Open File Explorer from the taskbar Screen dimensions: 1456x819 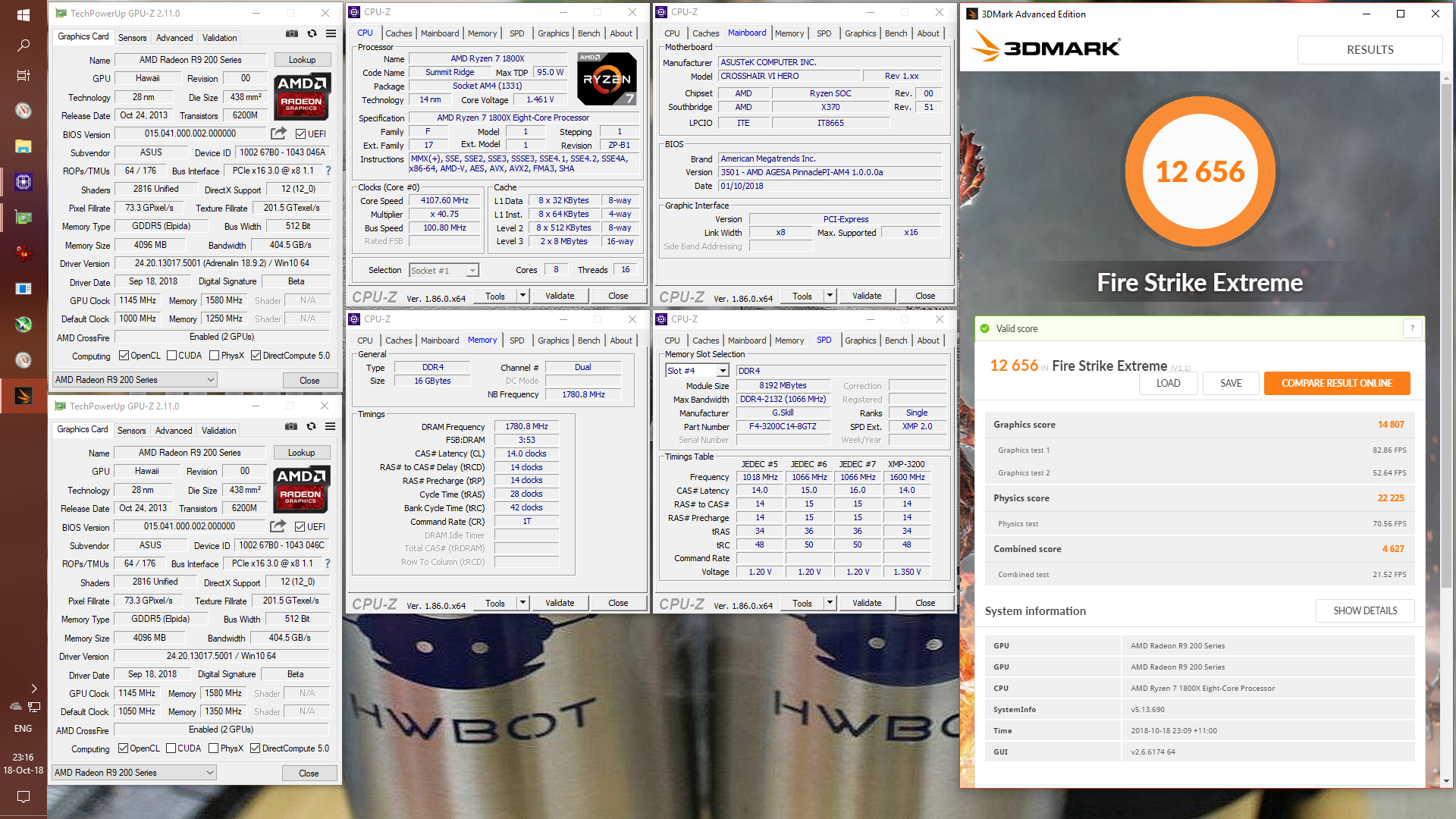pos(23,146)
